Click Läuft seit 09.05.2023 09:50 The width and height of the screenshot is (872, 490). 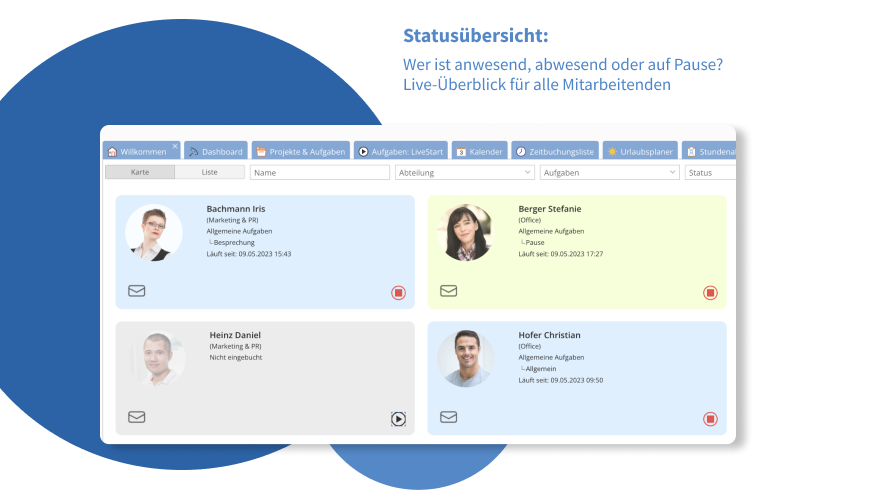pyautogui.click(x=561, y=380)
